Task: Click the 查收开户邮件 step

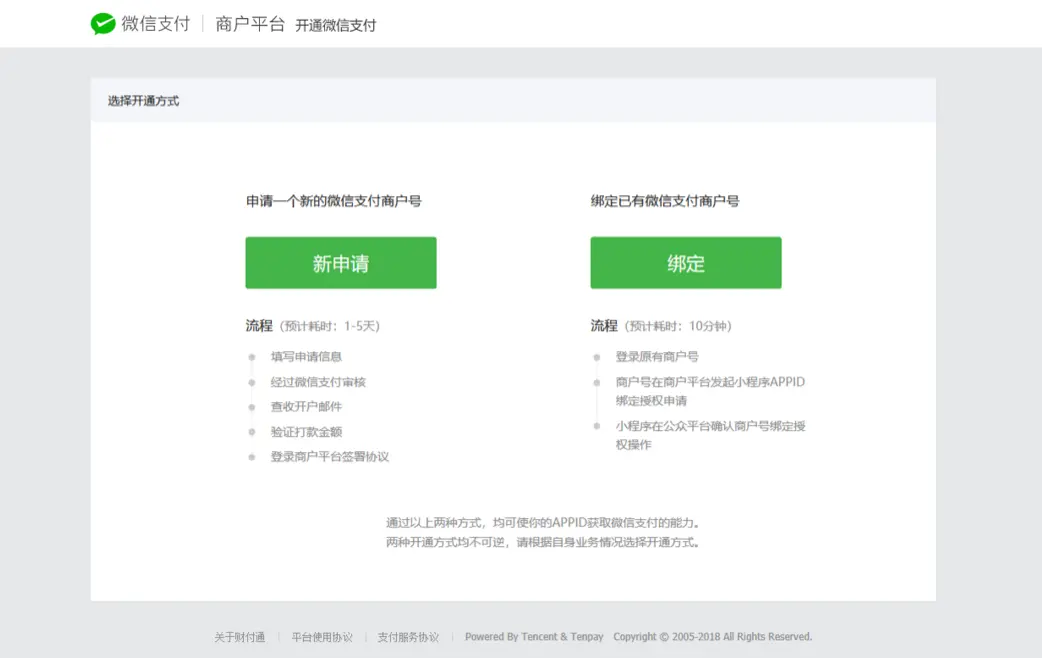Action: [x=306, y=407]
